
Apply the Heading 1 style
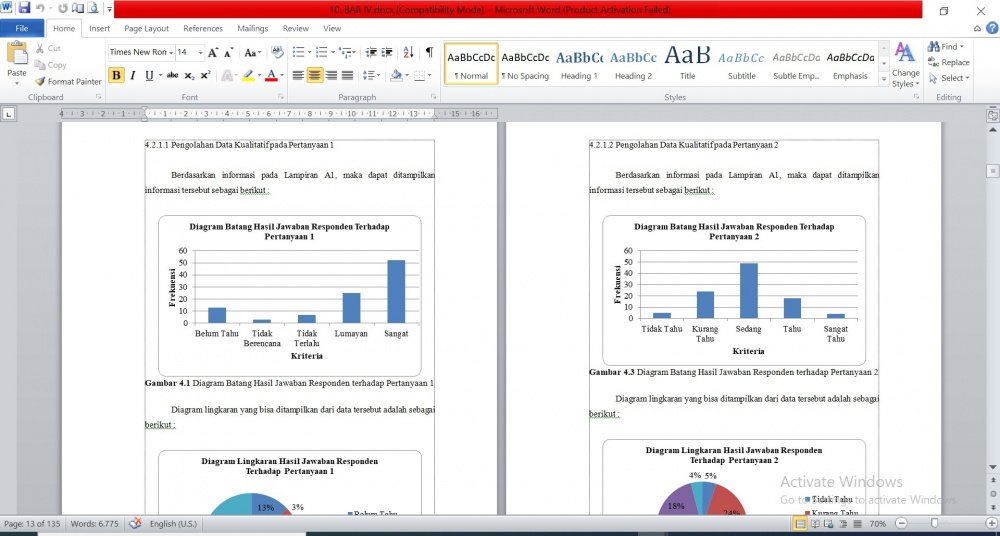pos(579,64)
